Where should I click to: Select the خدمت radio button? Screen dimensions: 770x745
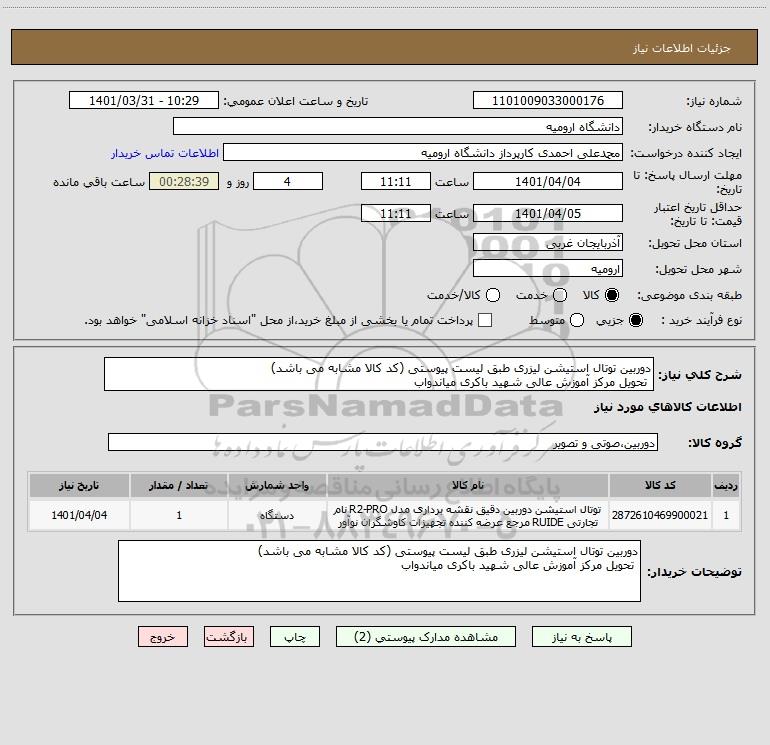(x=560, y=295)
